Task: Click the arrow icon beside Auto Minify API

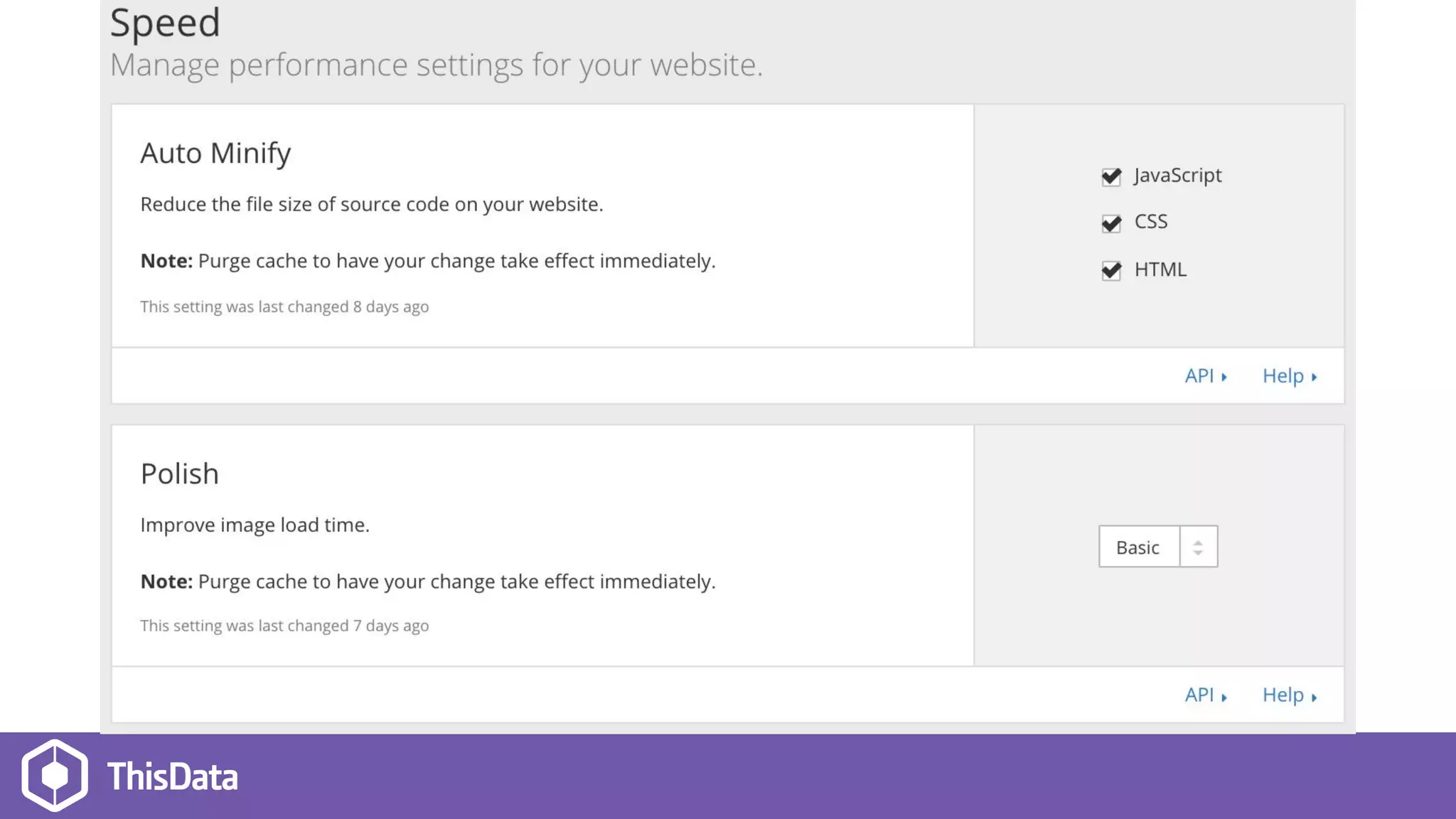Action: 1224,378
